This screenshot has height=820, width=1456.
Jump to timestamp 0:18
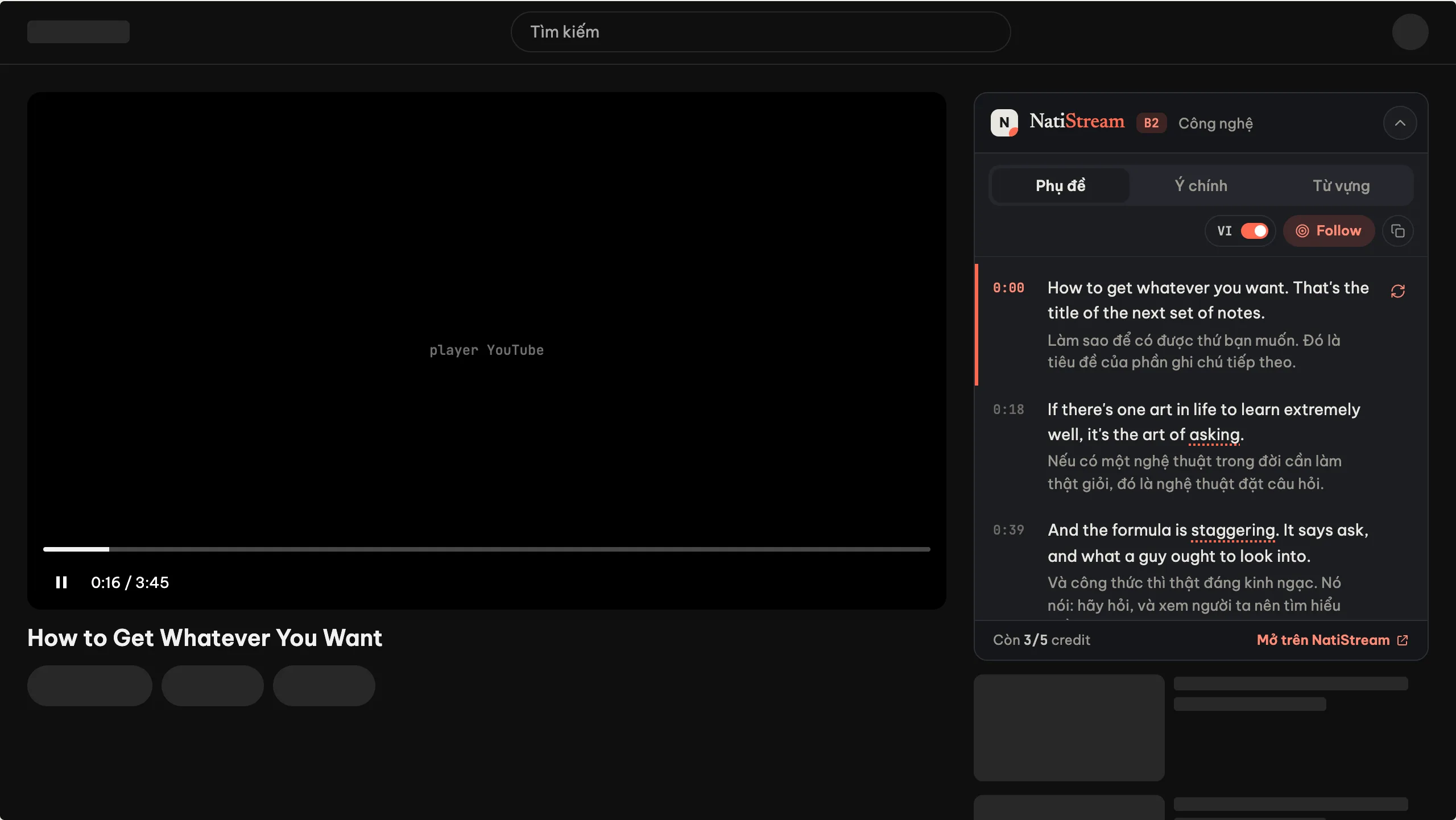pyautogui.click(x=1008, y=409)
